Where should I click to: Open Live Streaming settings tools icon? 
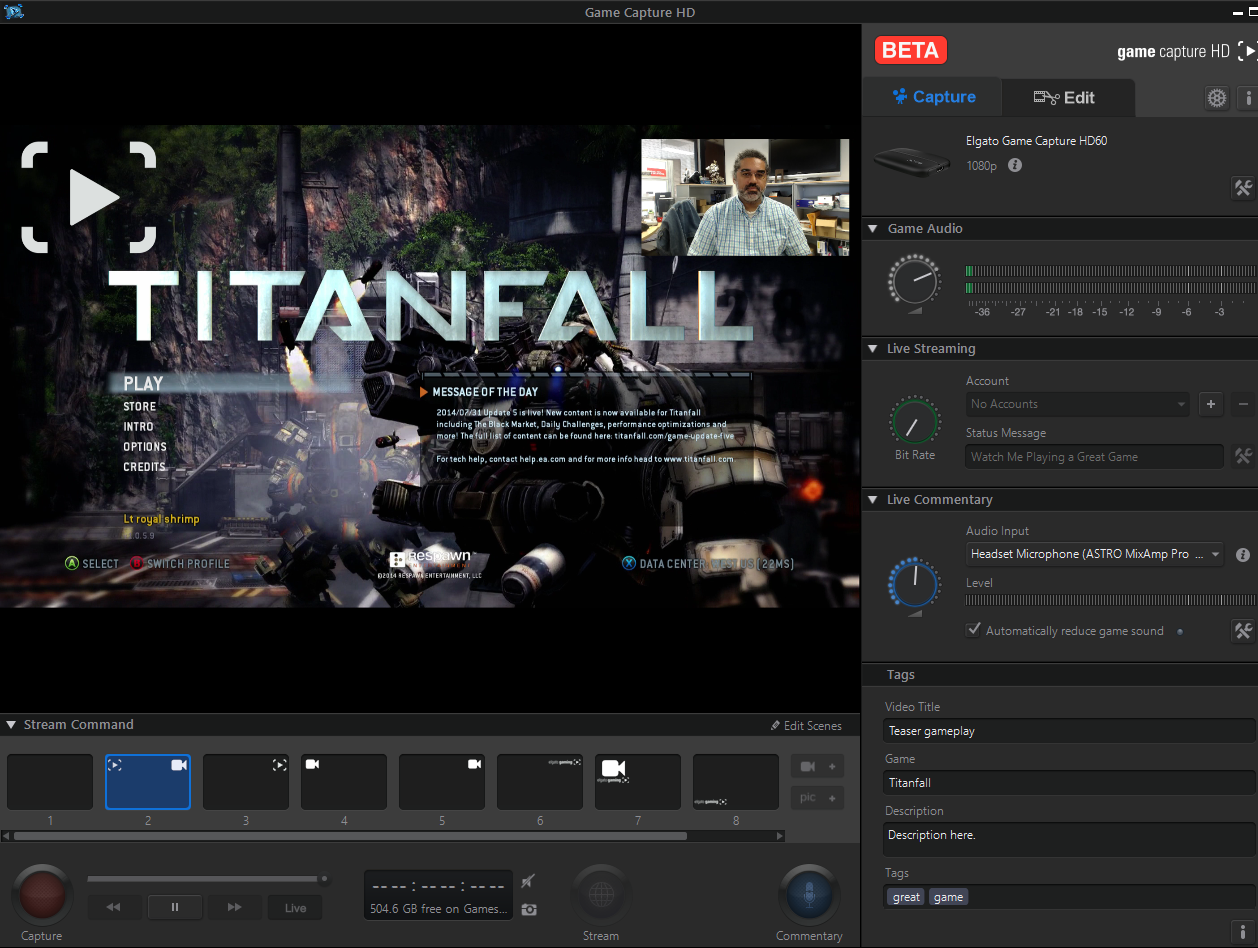coord(1243,456)
